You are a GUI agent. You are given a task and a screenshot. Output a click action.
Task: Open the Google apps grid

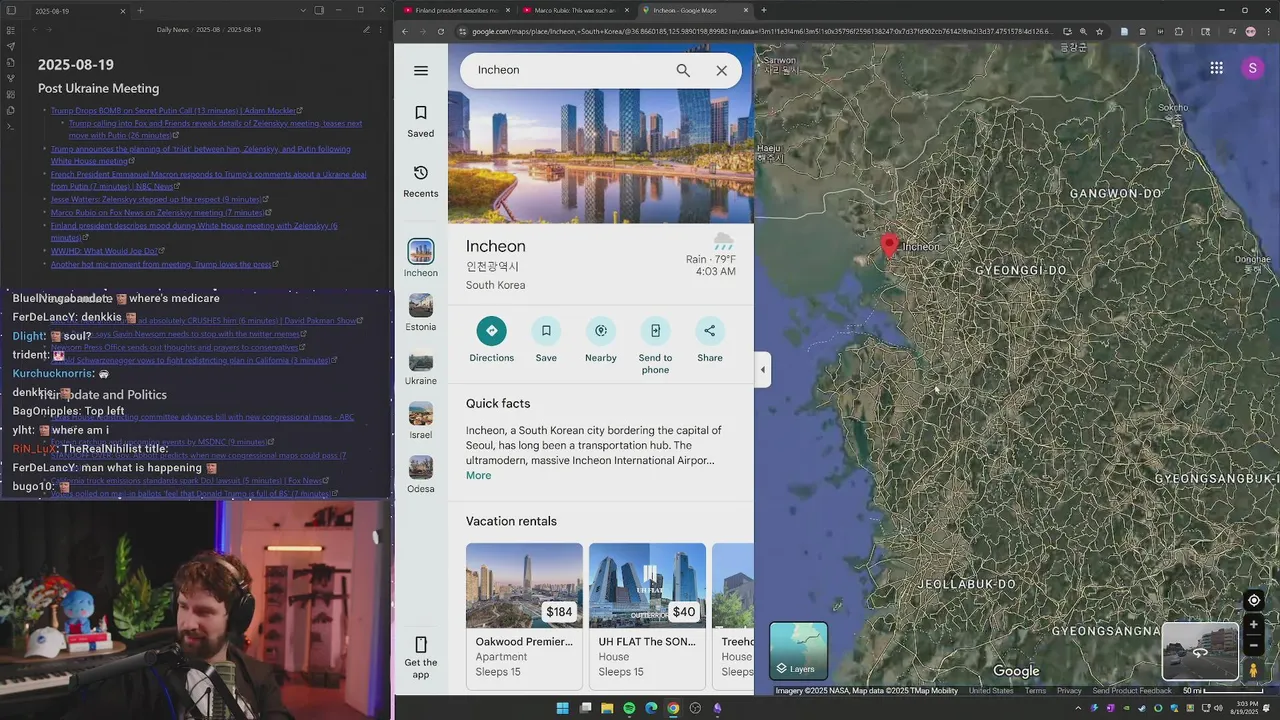(x=1216, y=68)
